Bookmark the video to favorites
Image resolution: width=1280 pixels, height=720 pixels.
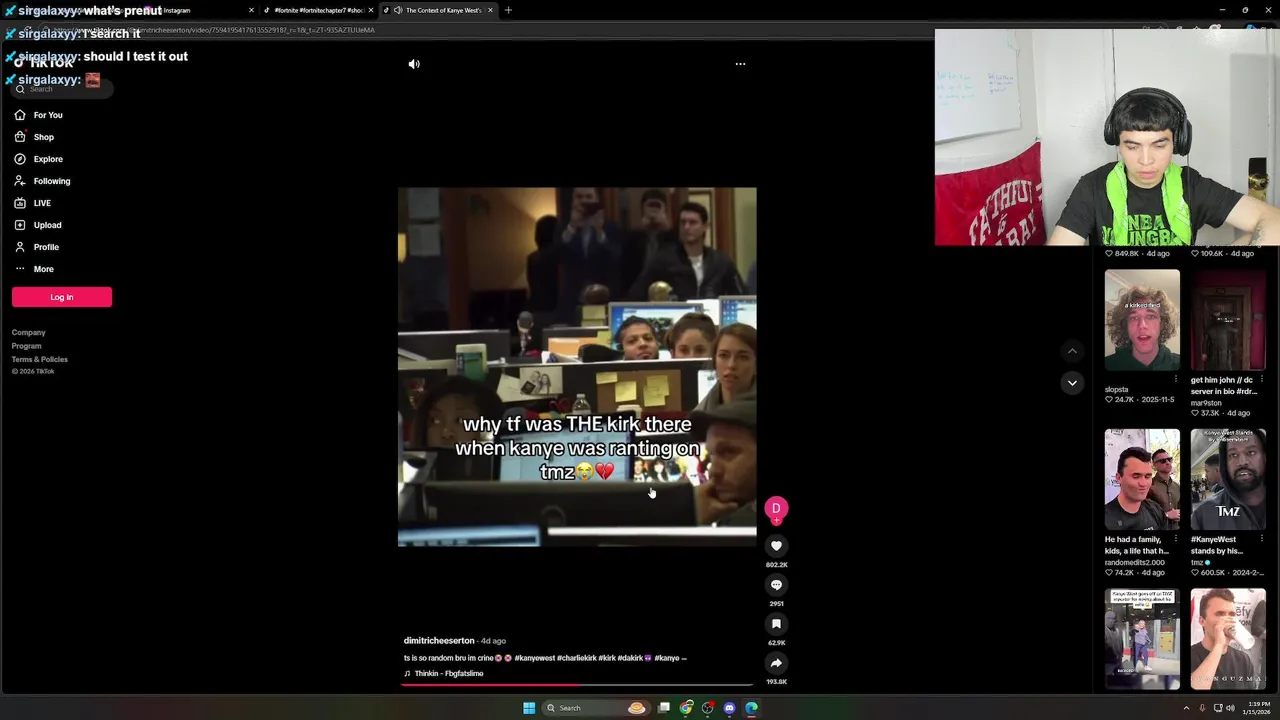(776, 624)
